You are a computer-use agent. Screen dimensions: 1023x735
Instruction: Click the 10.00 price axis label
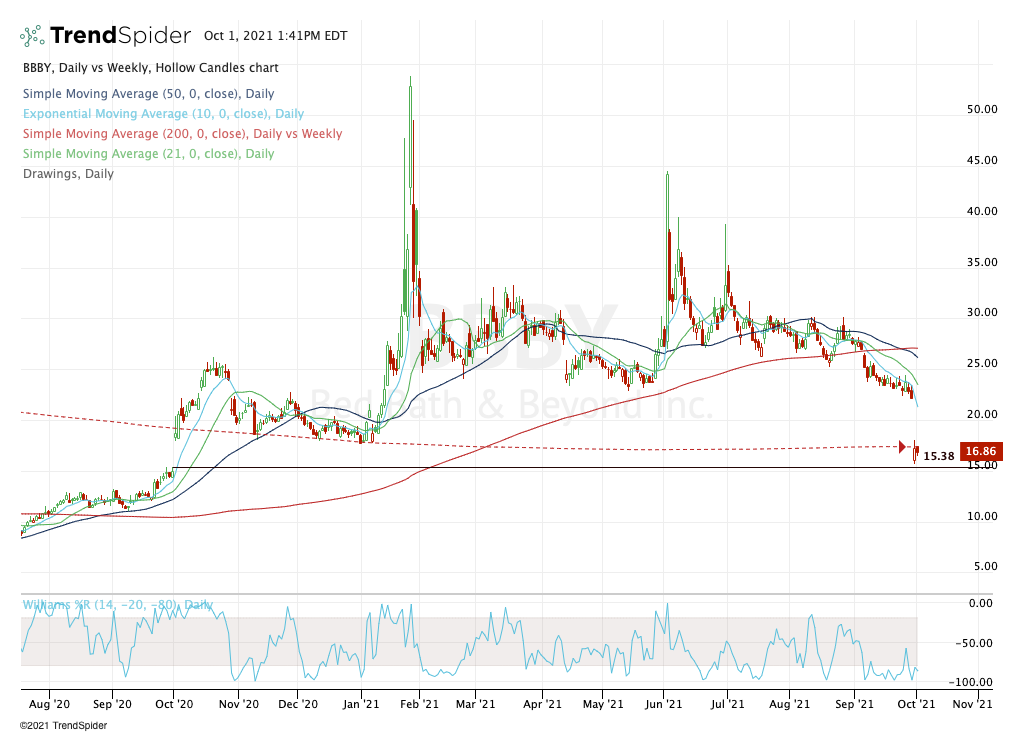[982, 516]
